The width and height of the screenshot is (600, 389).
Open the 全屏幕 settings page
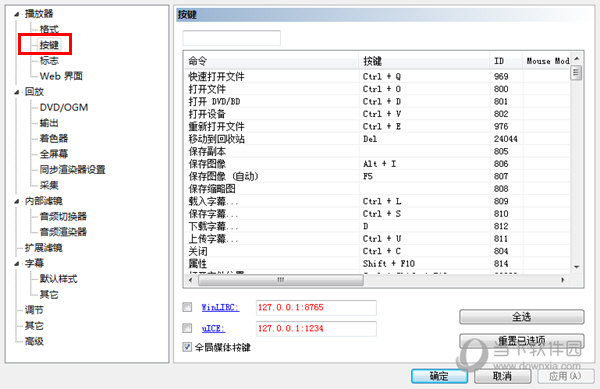(x=54, y=154)
